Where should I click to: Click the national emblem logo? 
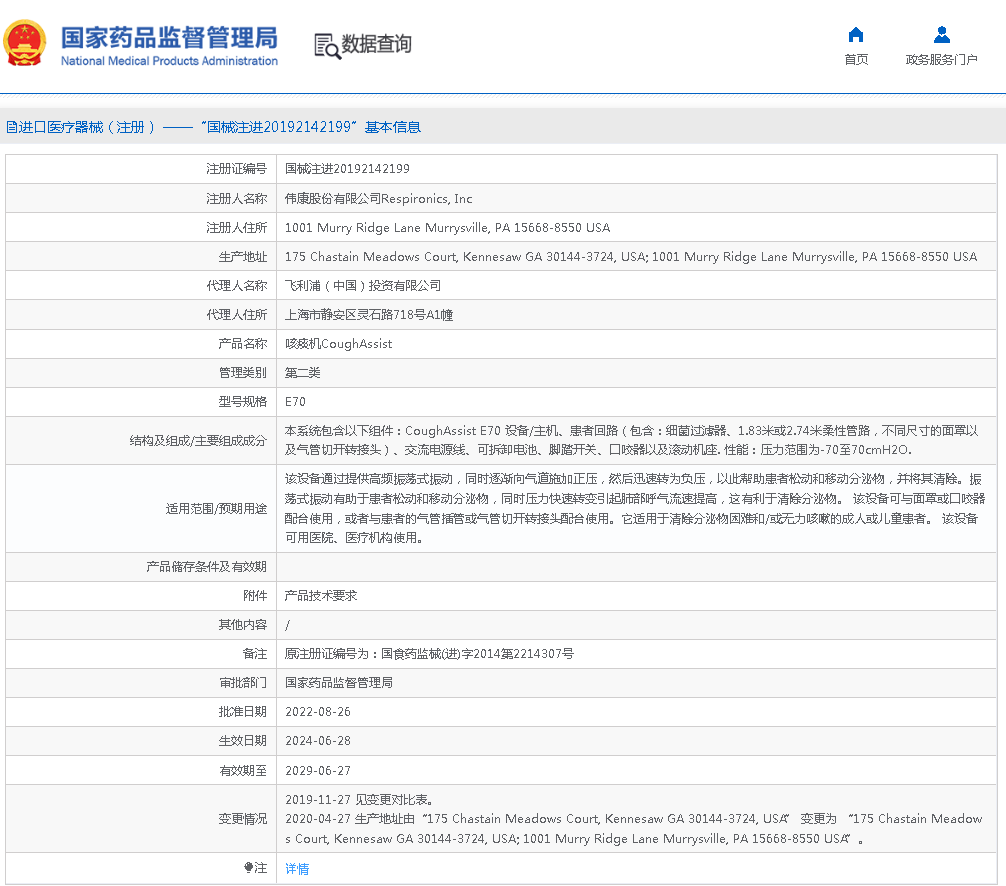coord(25,44)
